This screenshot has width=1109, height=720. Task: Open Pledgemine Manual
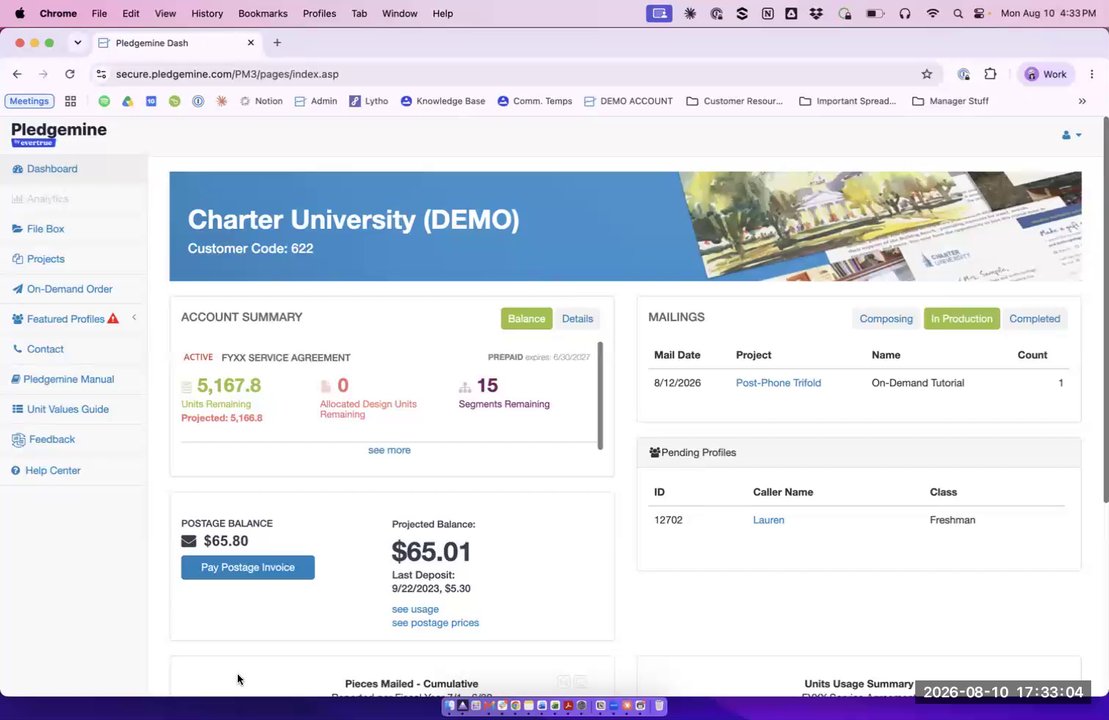click(62, 379)
